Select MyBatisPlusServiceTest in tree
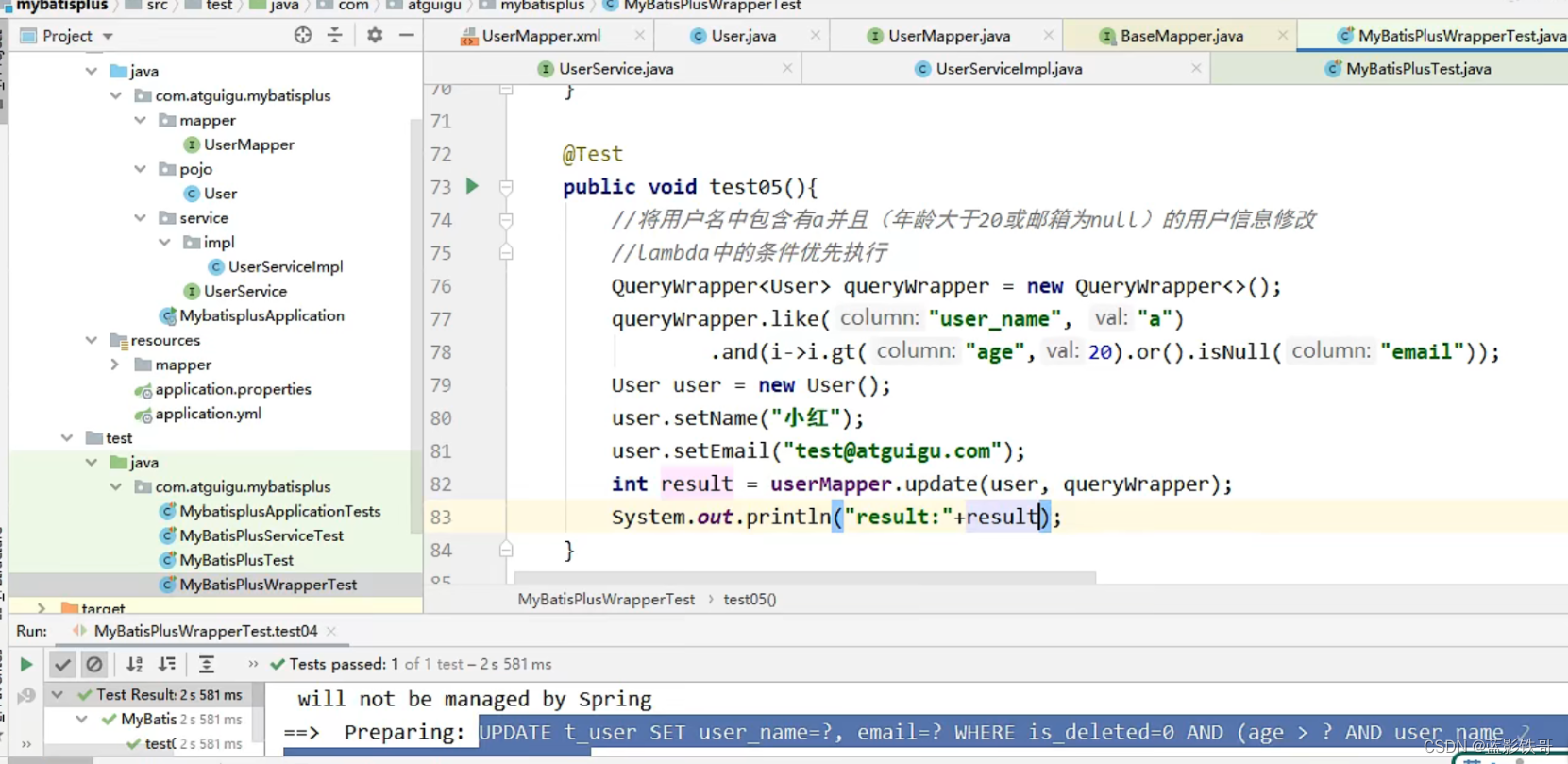The width and height of the screenshot is (1568, 764). click(x=261, y=535)
